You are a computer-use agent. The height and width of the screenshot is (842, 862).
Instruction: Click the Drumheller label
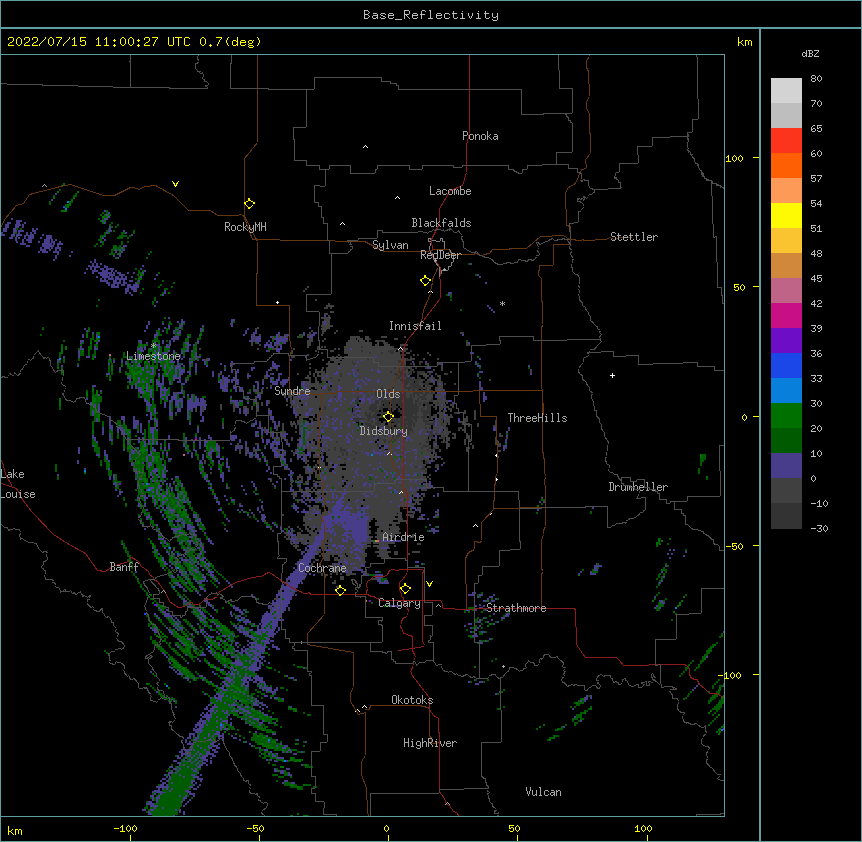tap(638, 487)
